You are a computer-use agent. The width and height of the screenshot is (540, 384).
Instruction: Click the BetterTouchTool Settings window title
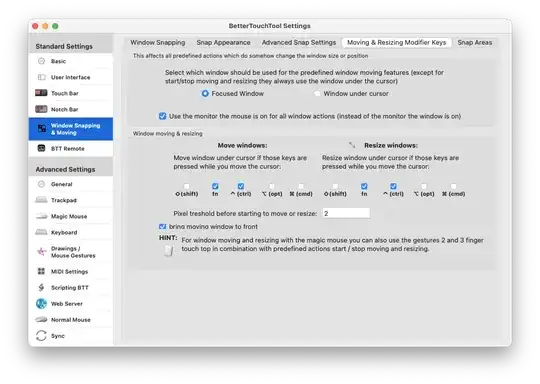(270, 26)
